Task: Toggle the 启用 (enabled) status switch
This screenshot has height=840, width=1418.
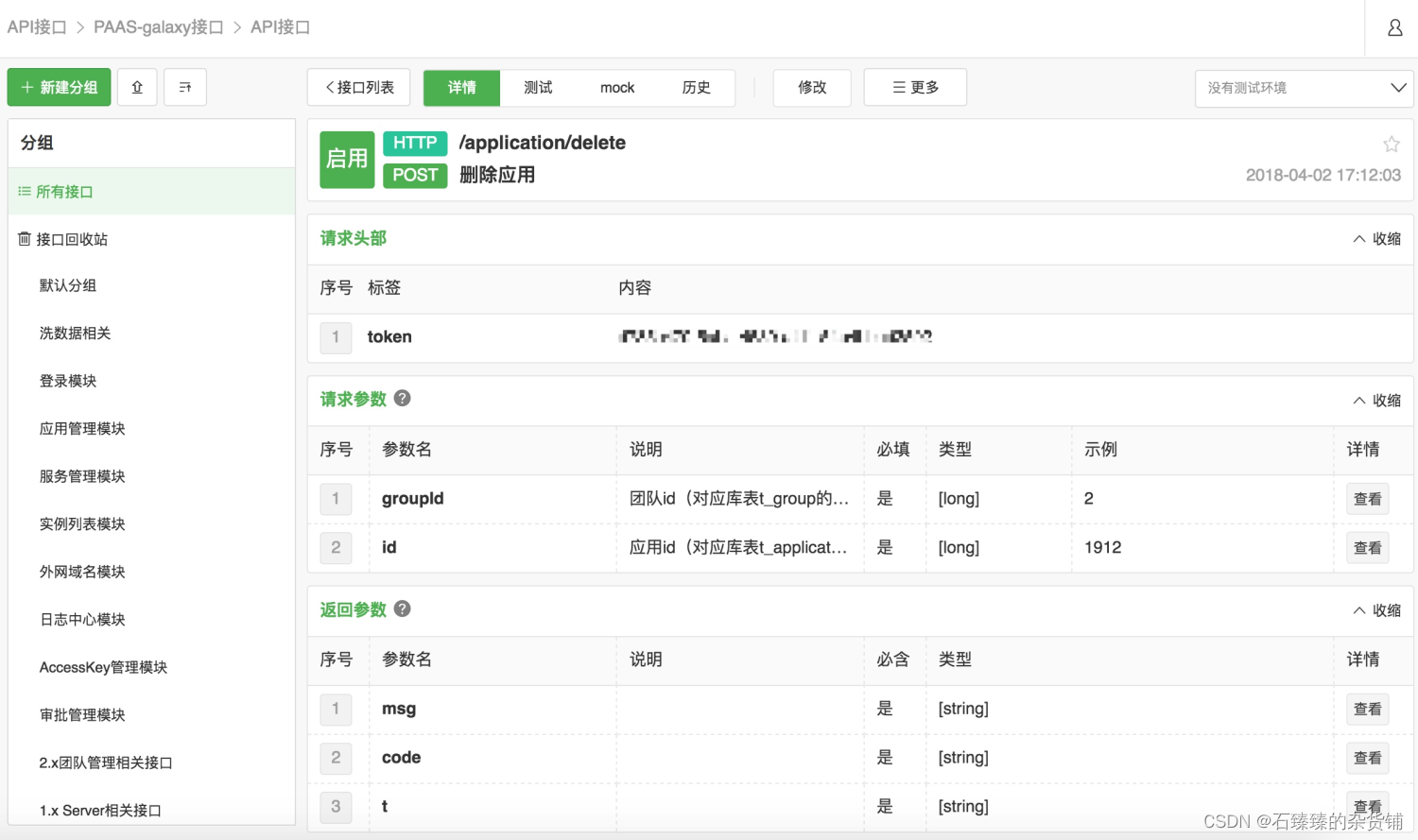Action: point(347,159)
